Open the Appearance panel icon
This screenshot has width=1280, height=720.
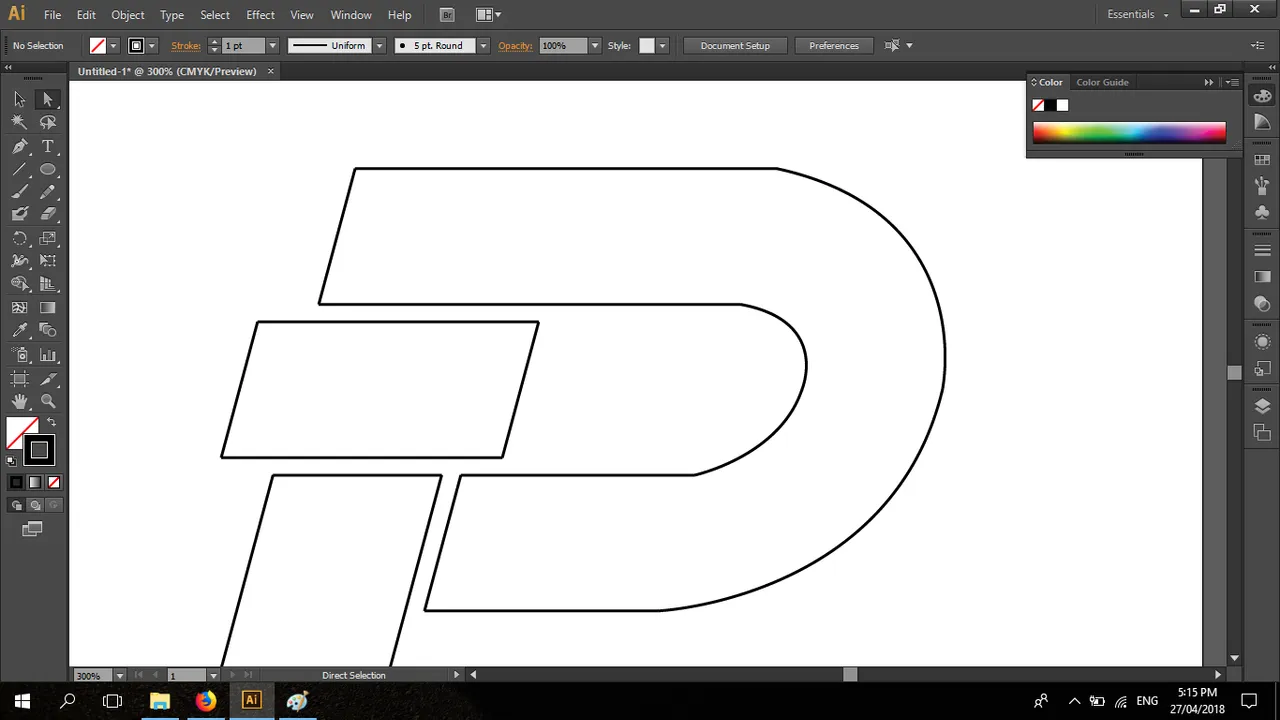1262,342
